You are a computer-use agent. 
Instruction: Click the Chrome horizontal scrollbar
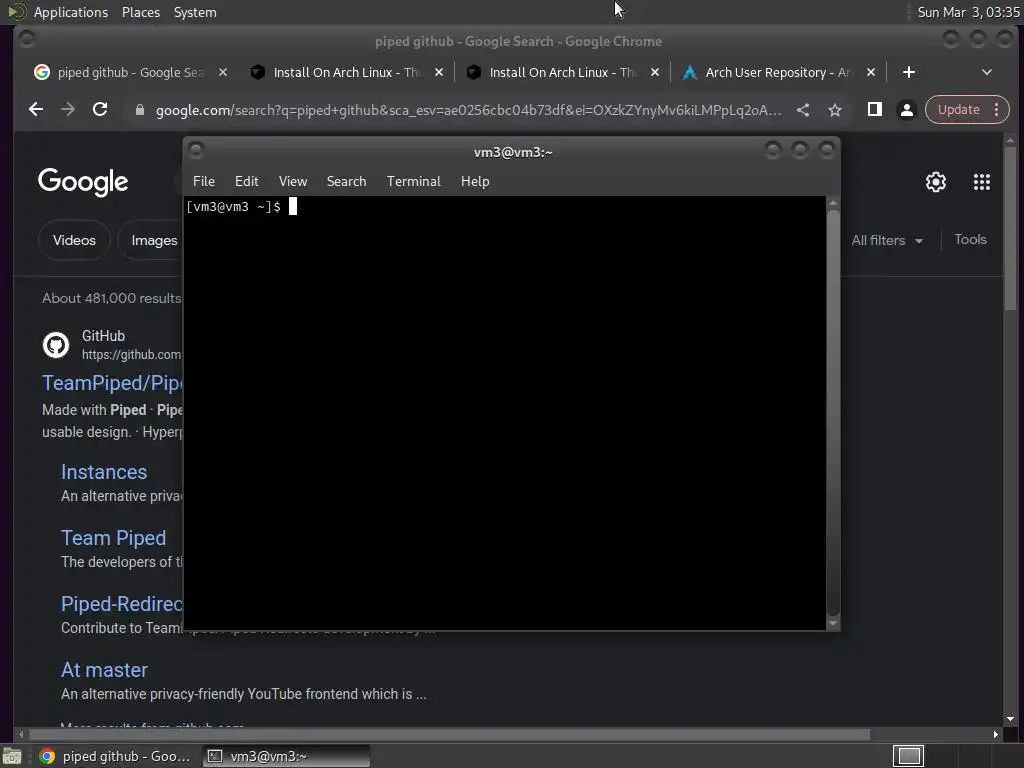point(447,735)
